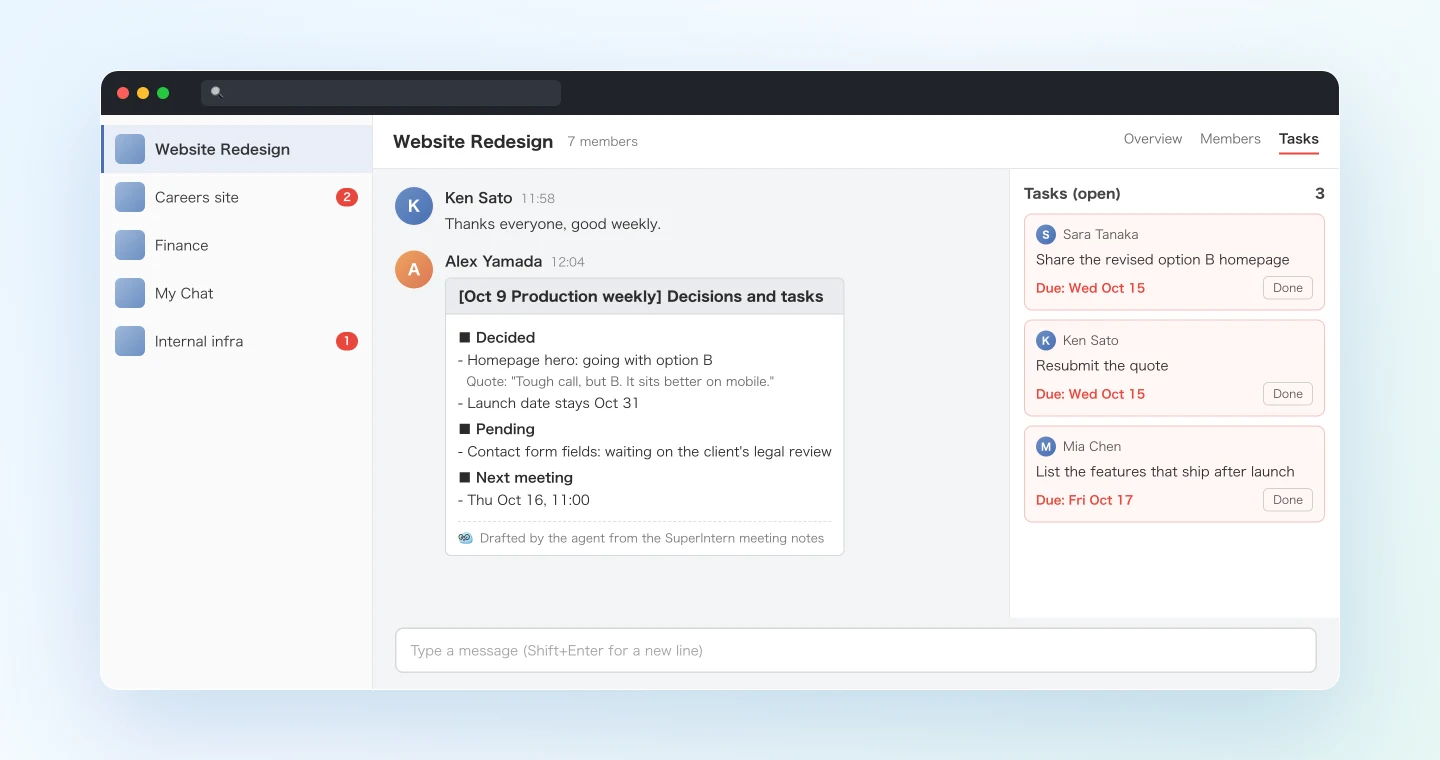This screenshot has height=760, width=1440.
Task: Click Alex Yamada's name in the chat
Action: pyautogui.click(x=493, y=261)
